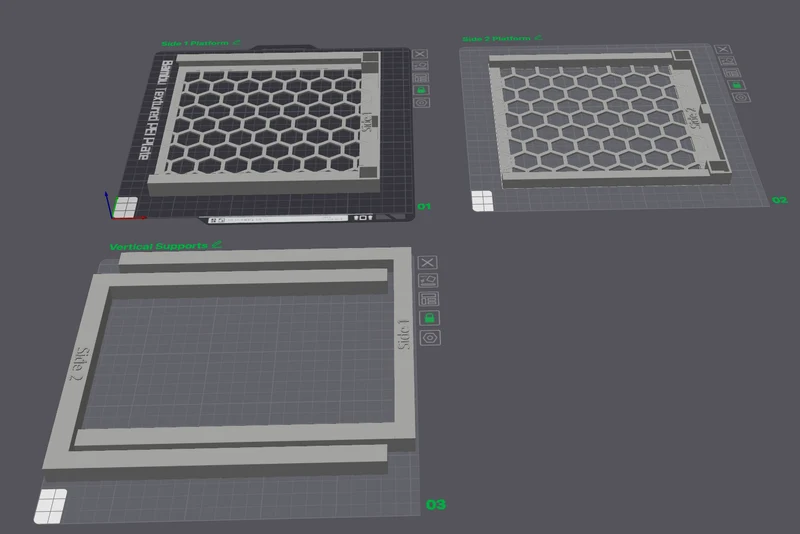800x534 pixels.
Task: Edit the Side 1 Platform plate name
Action: point(236,42)
